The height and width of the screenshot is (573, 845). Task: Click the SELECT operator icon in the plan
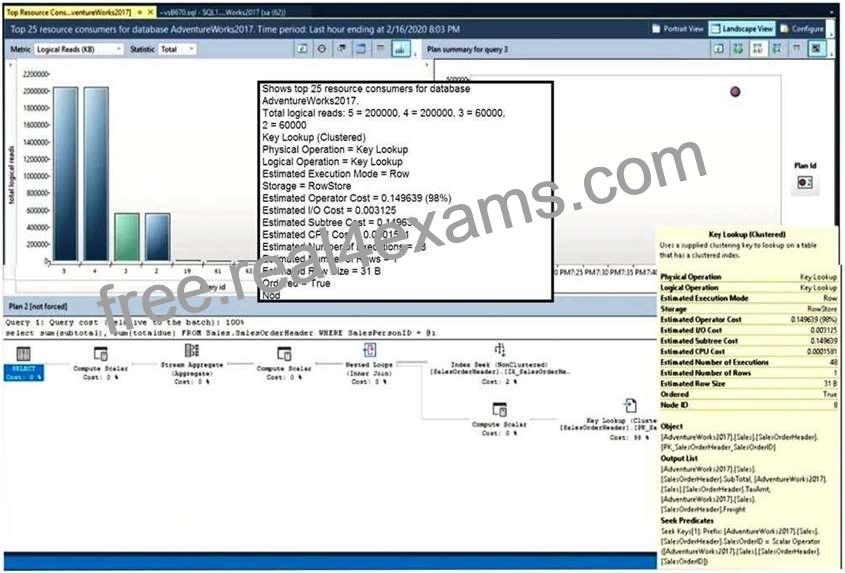[23, 354]
